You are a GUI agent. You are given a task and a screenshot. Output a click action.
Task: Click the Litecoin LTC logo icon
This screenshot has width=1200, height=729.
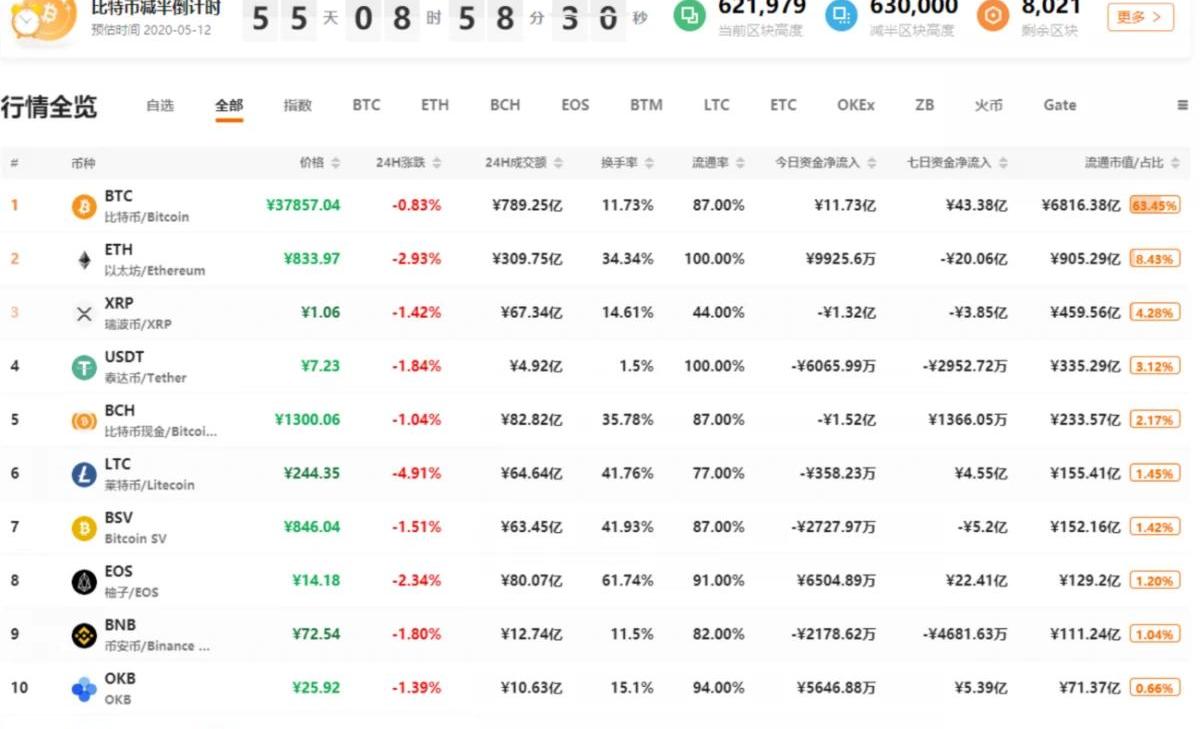tap(84, 474)
